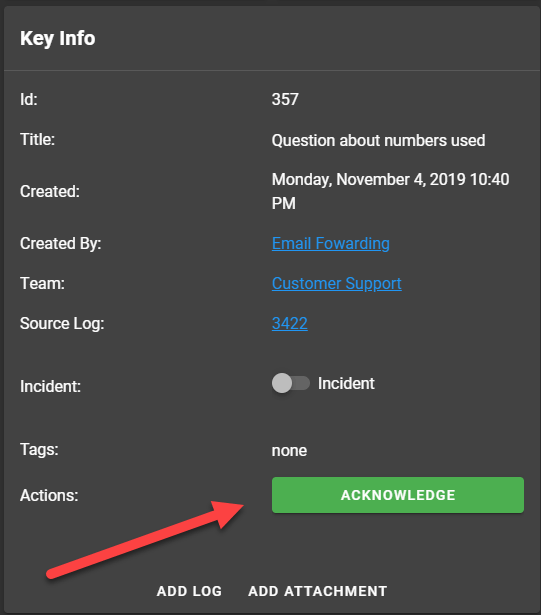This screenshot has height=615, width=541.
Task: Click the Created By field label
Action: click(x=60, y=244)
